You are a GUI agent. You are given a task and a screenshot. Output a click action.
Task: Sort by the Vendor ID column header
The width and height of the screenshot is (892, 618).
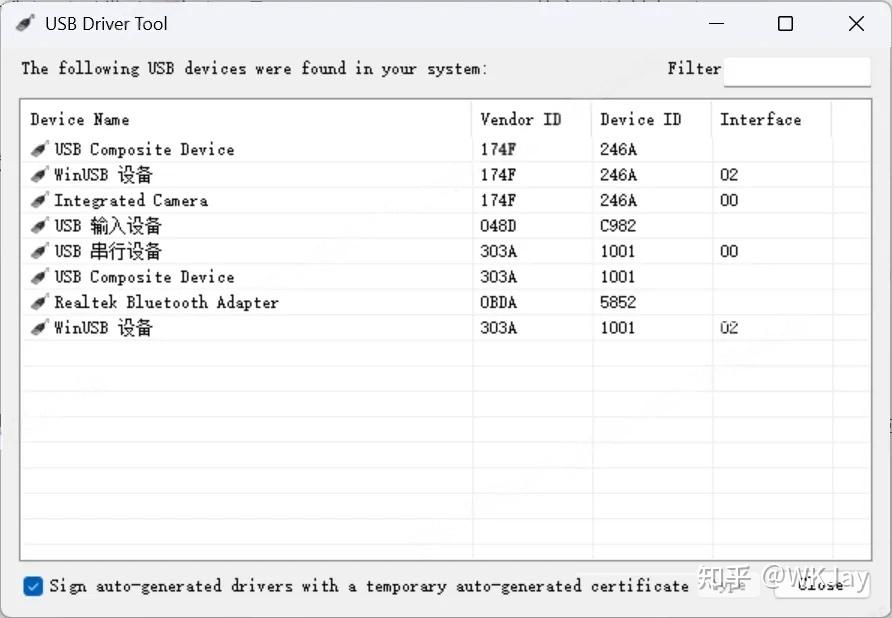pos(520,119)
